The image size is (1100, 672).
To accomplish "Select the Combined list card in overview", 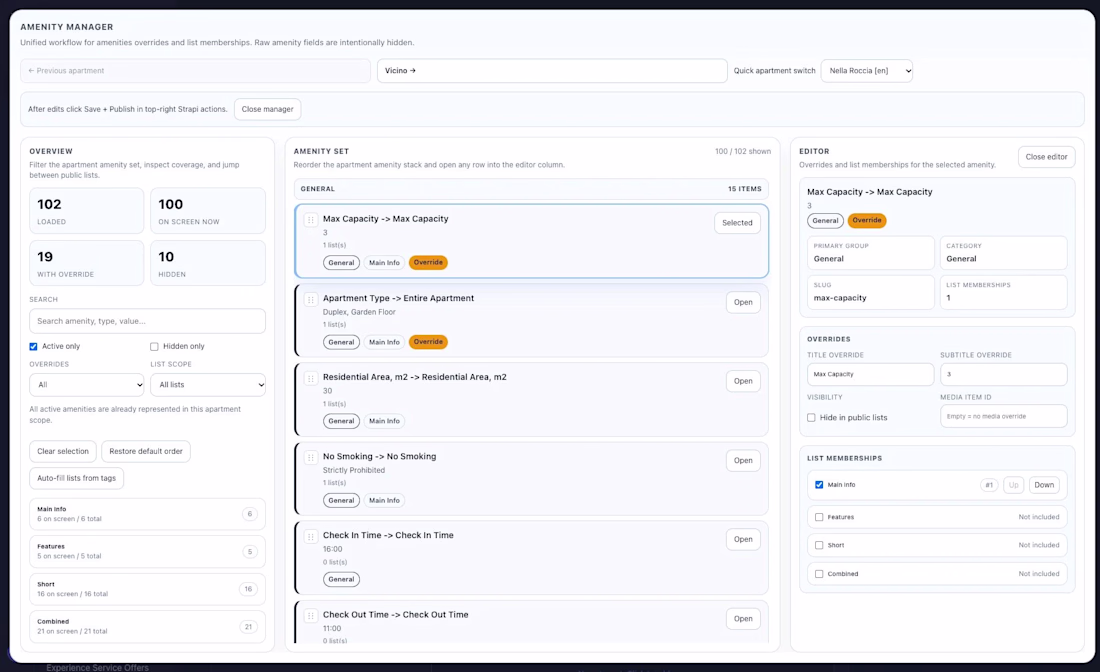I will 147,626.
